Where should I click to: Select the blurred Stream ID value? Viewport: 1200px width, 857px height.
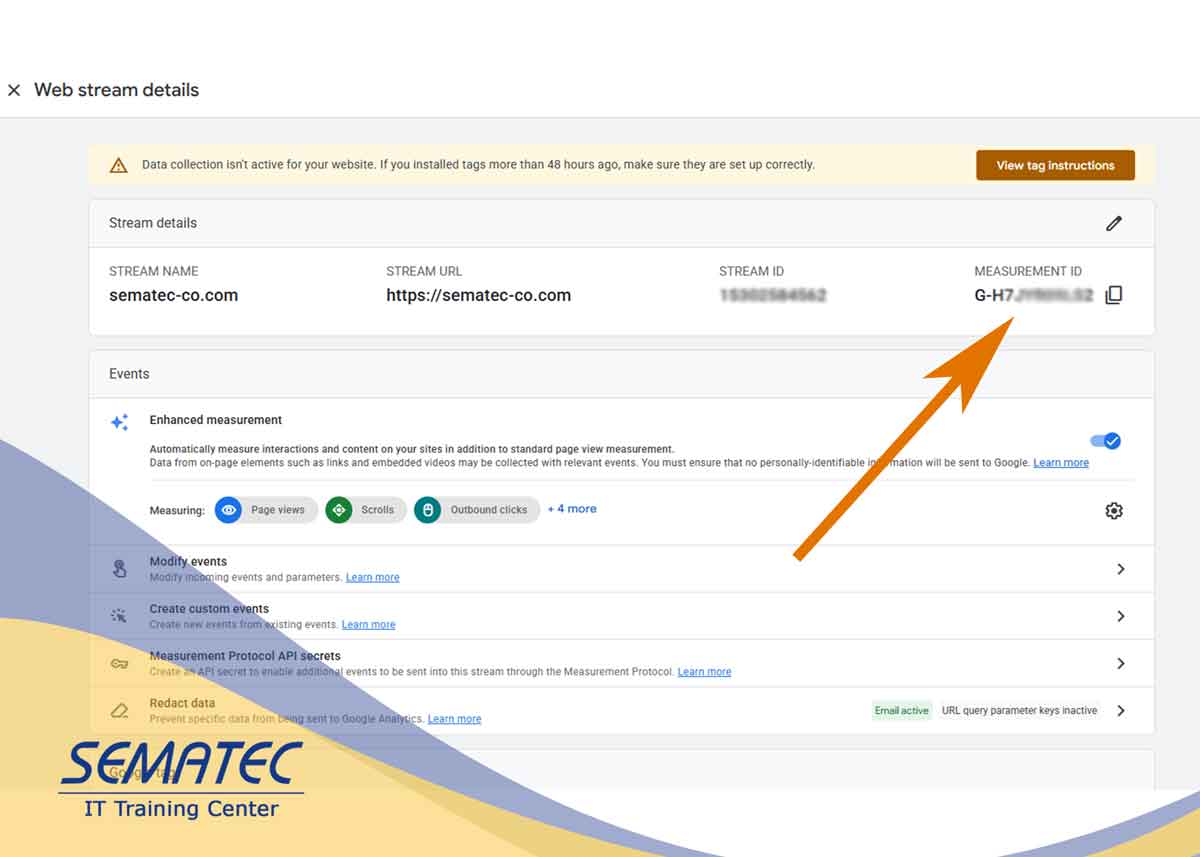(773, 295)
